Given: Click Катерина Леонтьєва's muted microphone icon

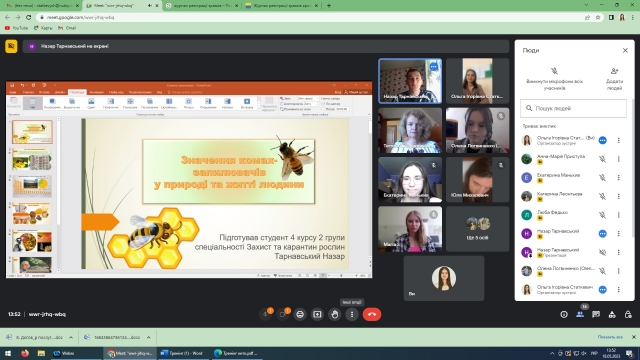Looking at the screenshot, I should [602, 196].
